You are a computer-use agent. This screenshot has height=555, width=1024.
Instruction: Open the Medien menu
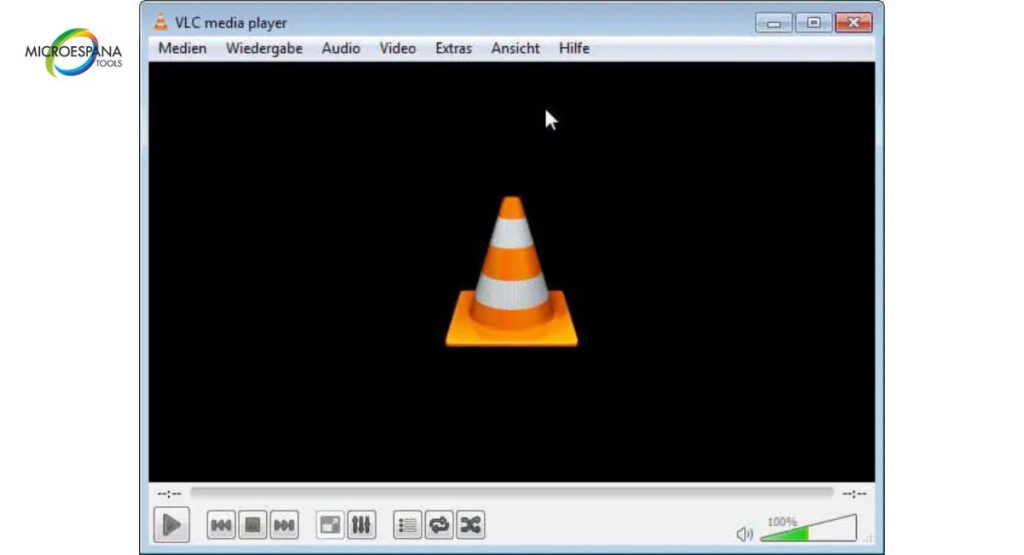pyautogui.click(x=182, y=48)
